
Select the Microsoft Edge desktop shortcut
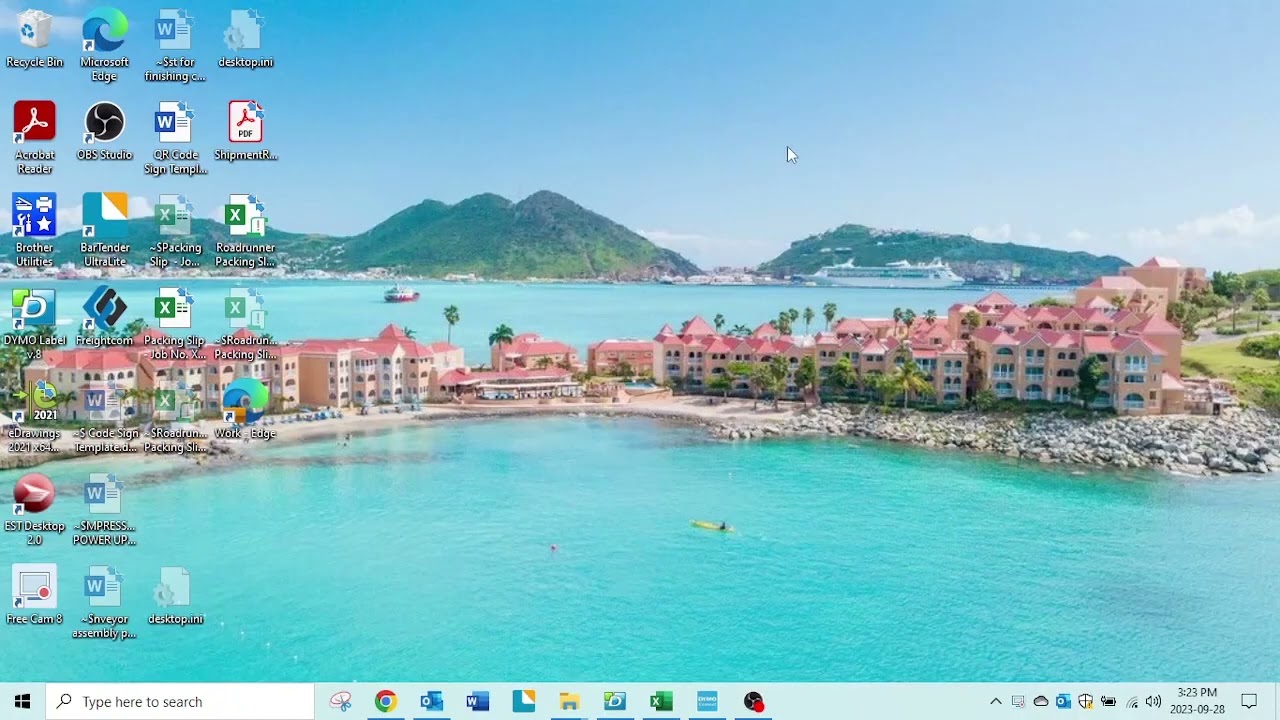(x=104, y=46)
